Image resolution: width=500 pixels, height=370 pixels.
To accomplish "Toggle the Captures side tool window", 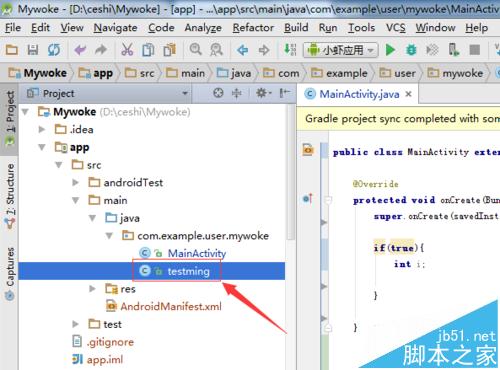I will tap(10, 273).
